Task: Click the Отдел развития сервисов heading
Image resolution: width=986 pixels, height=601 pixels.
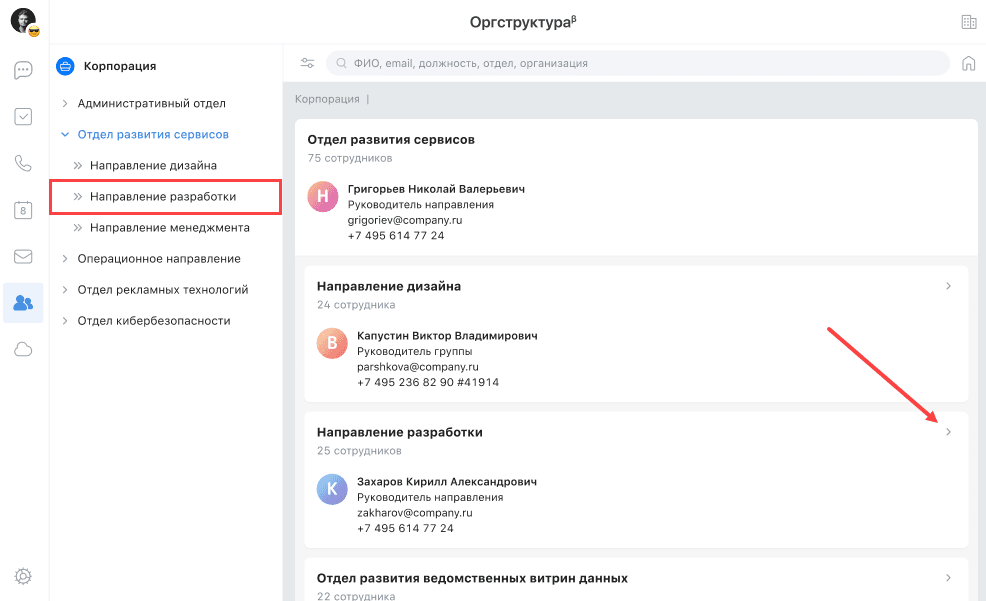Action: (391, 140)
